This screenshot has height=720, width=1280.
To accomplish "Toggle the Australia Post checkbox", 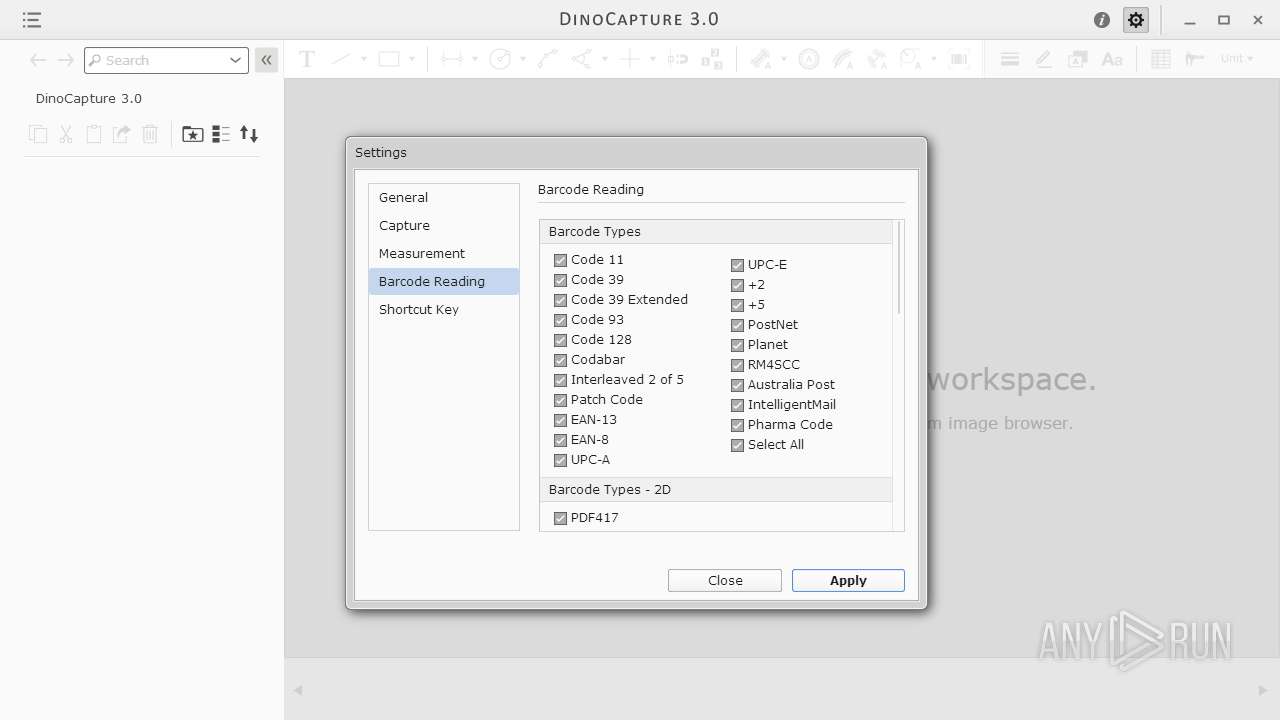I will point(737,385).
